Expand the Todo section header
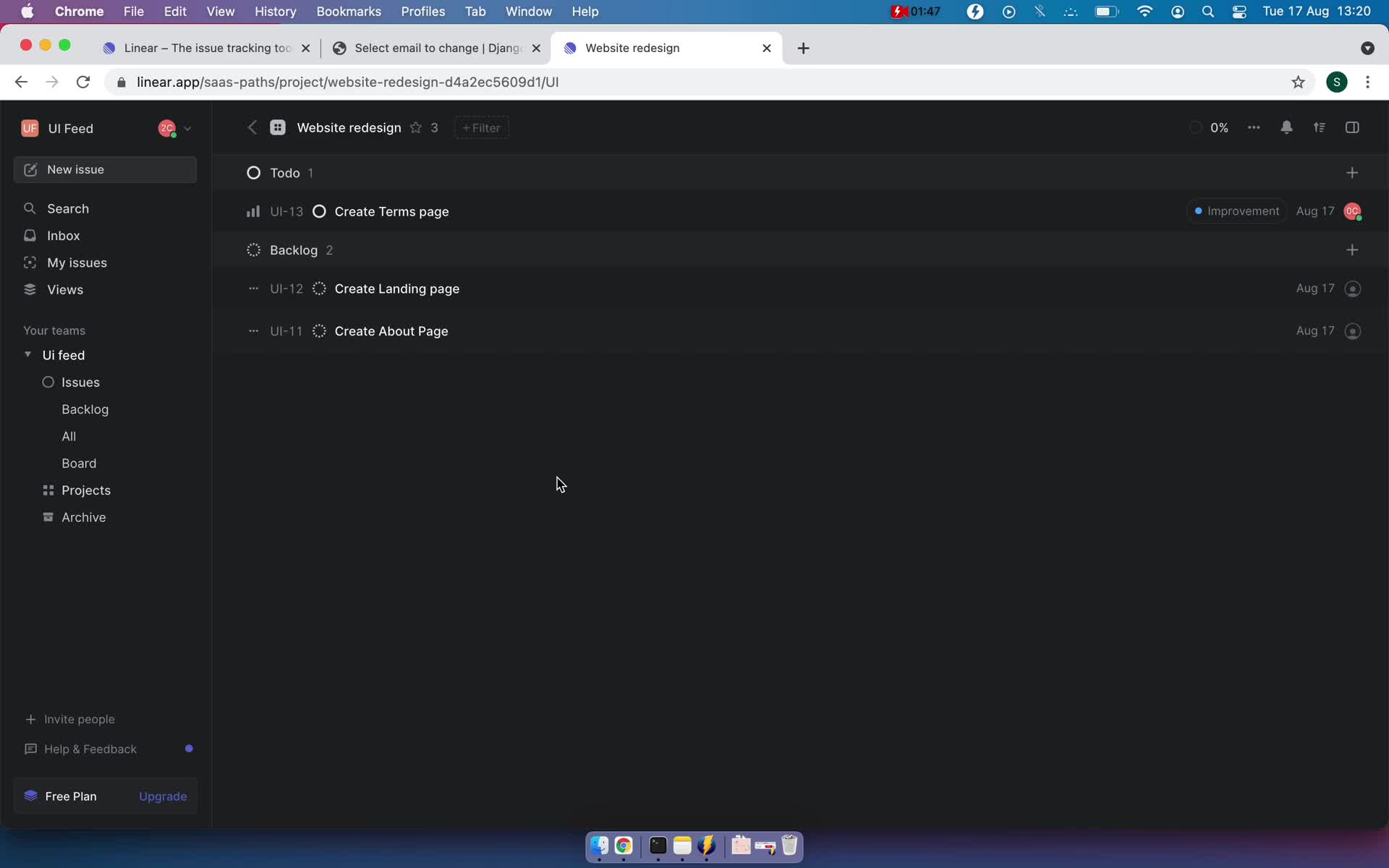Image resolution: width=1389 pixels, height=868 pixels. [284, 172]
